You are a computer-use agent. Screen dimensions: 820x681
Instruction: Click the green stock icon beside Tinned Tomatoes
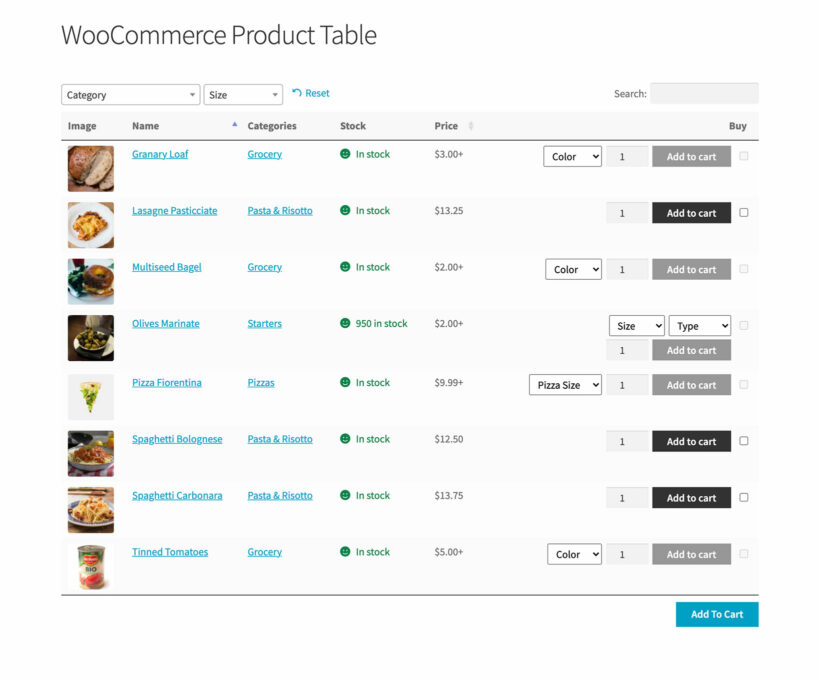point(345,552)
